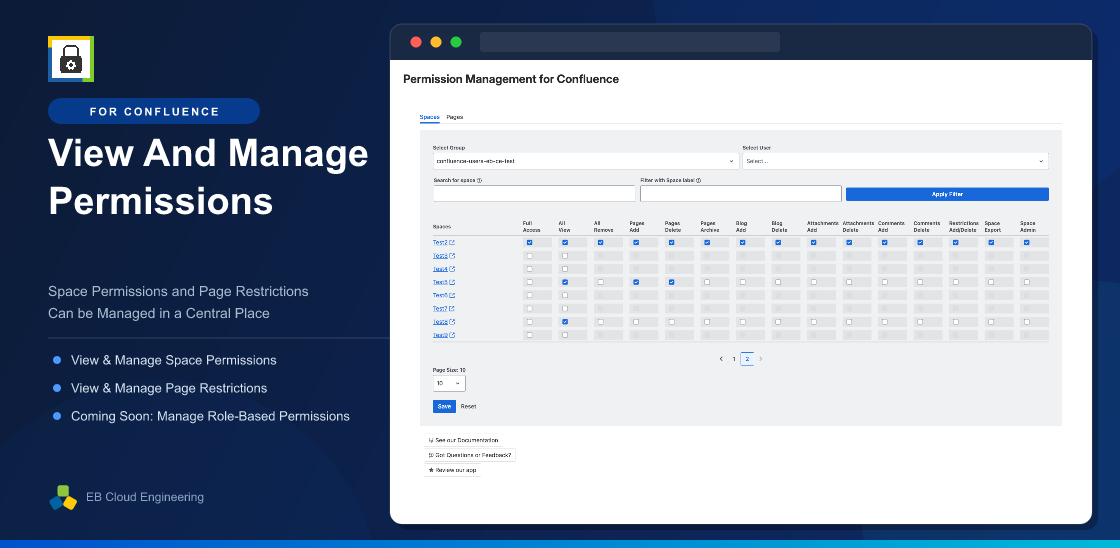Click the Restrictions Add/Delete column header
The height and width of the screenshot is (548, 1120).
pos(964,226)
